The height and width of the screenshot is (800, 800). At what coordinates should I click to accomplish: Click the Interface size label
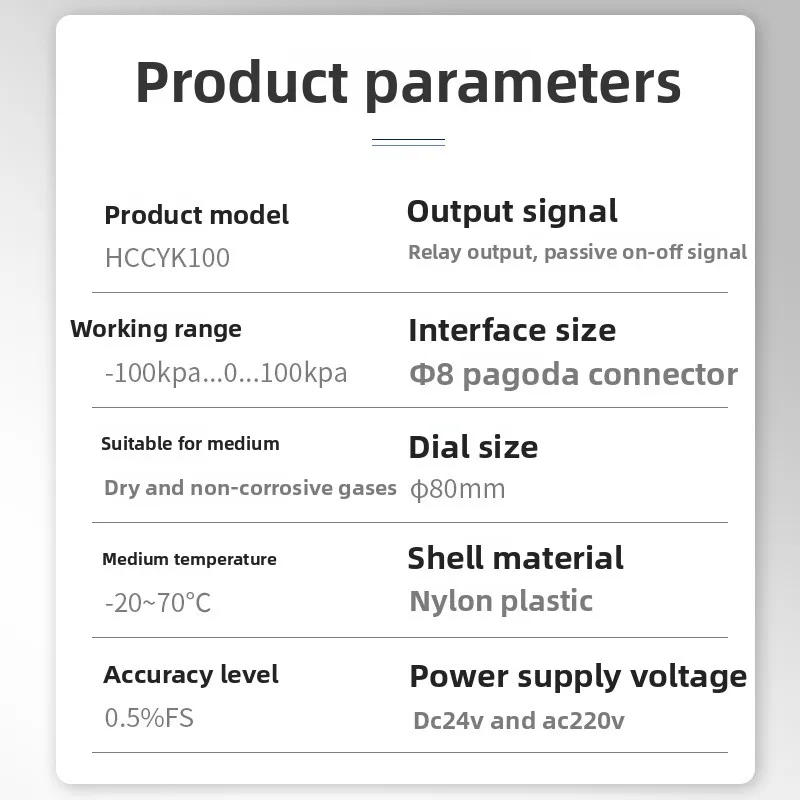[x=512, y=330]
